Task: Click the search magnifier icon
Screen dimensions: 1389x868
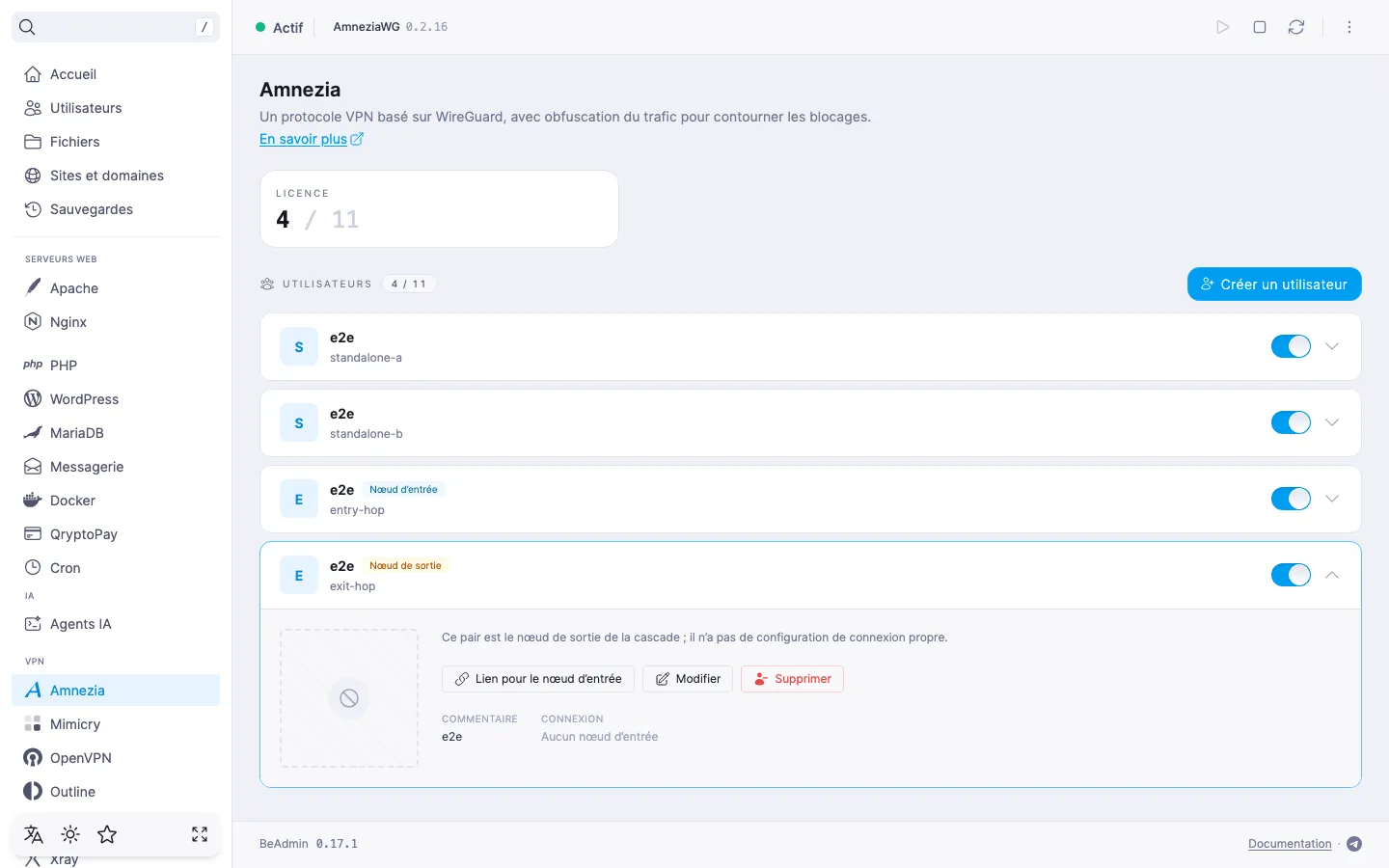Action: click(x=27, y=27)
